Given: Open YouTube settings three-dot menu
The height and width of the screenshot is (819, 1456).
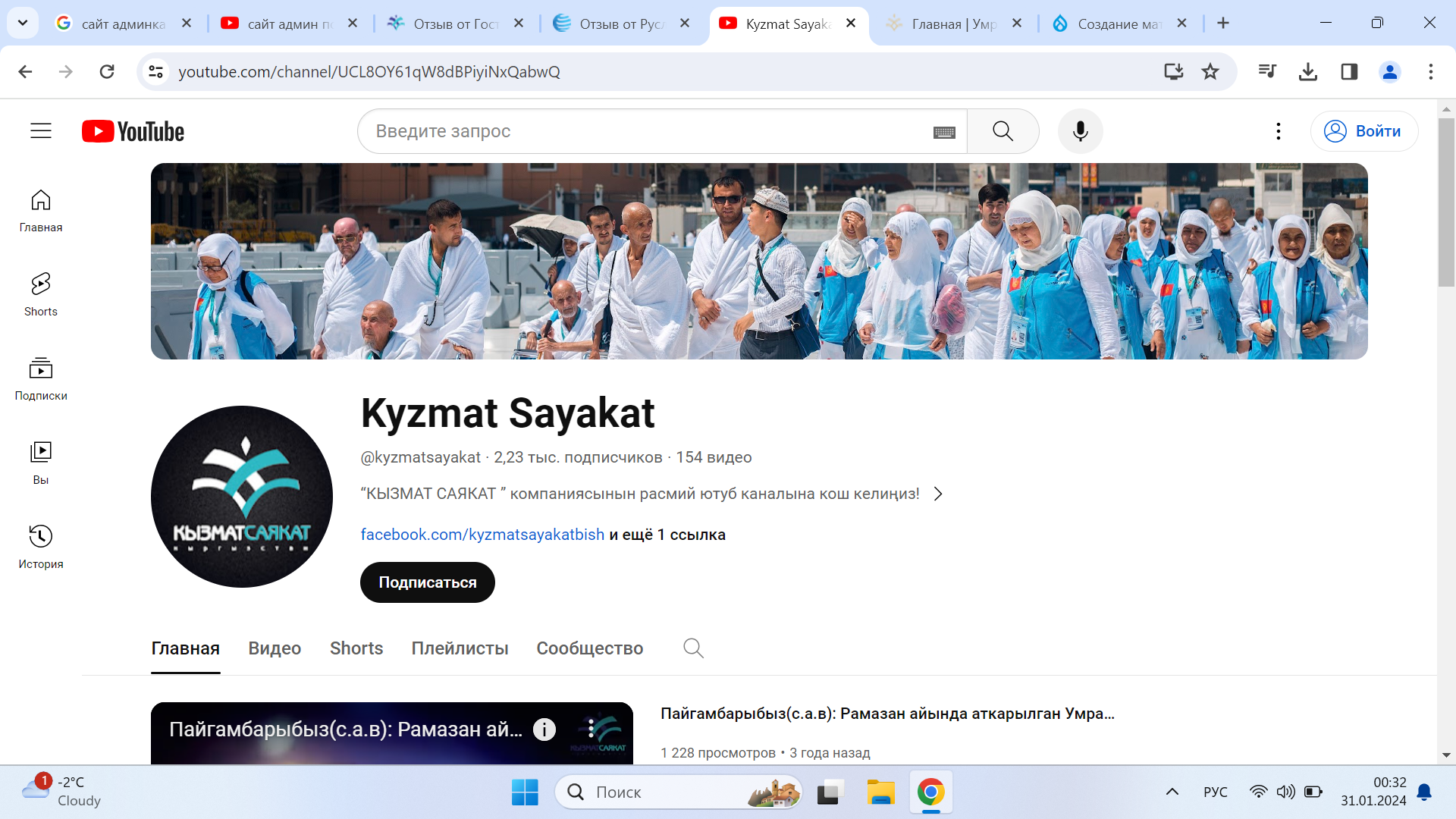Looking at the screenshot, I should (1278, 131).
